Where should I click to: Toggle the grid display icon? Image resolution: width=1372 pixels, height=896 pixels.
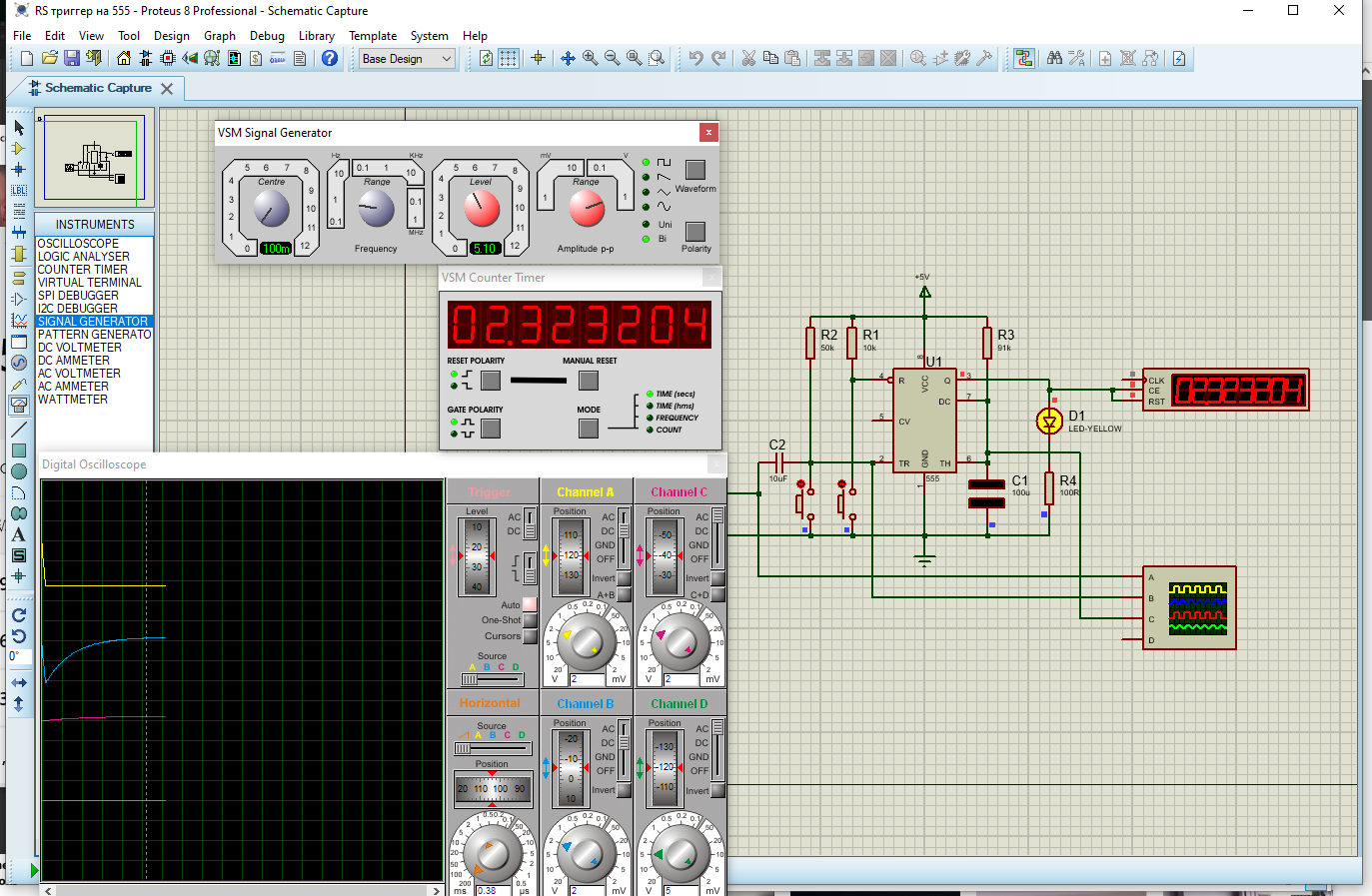tap(509, 59)
